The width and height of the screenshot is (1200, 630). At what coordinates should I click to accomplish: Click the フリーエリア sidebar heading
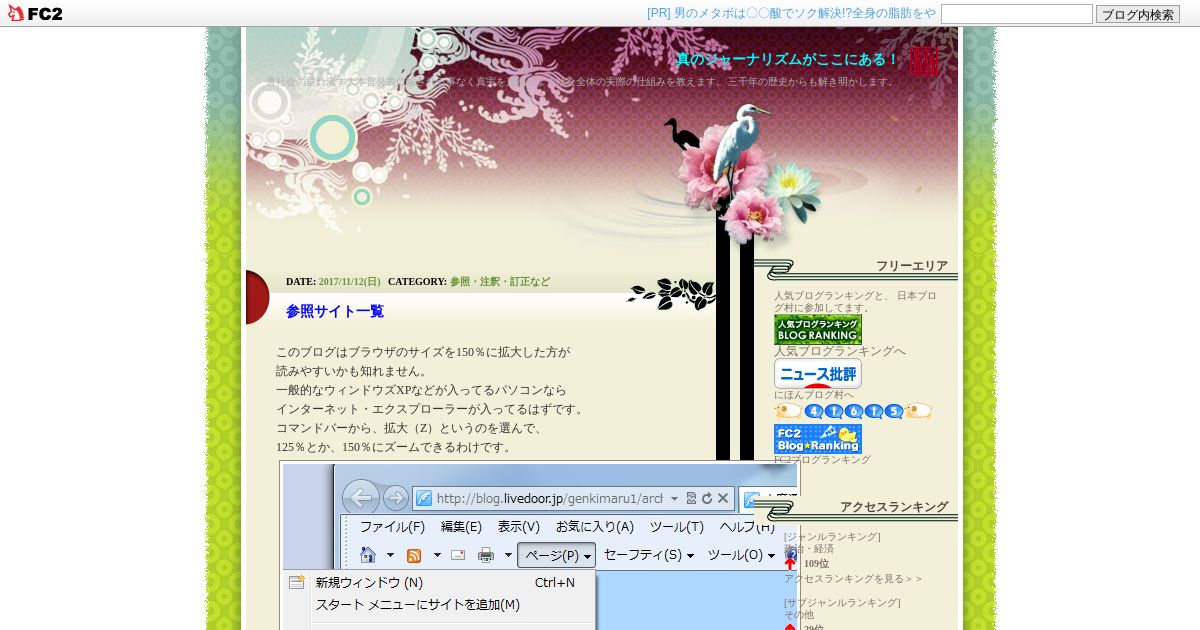[912, 266]
